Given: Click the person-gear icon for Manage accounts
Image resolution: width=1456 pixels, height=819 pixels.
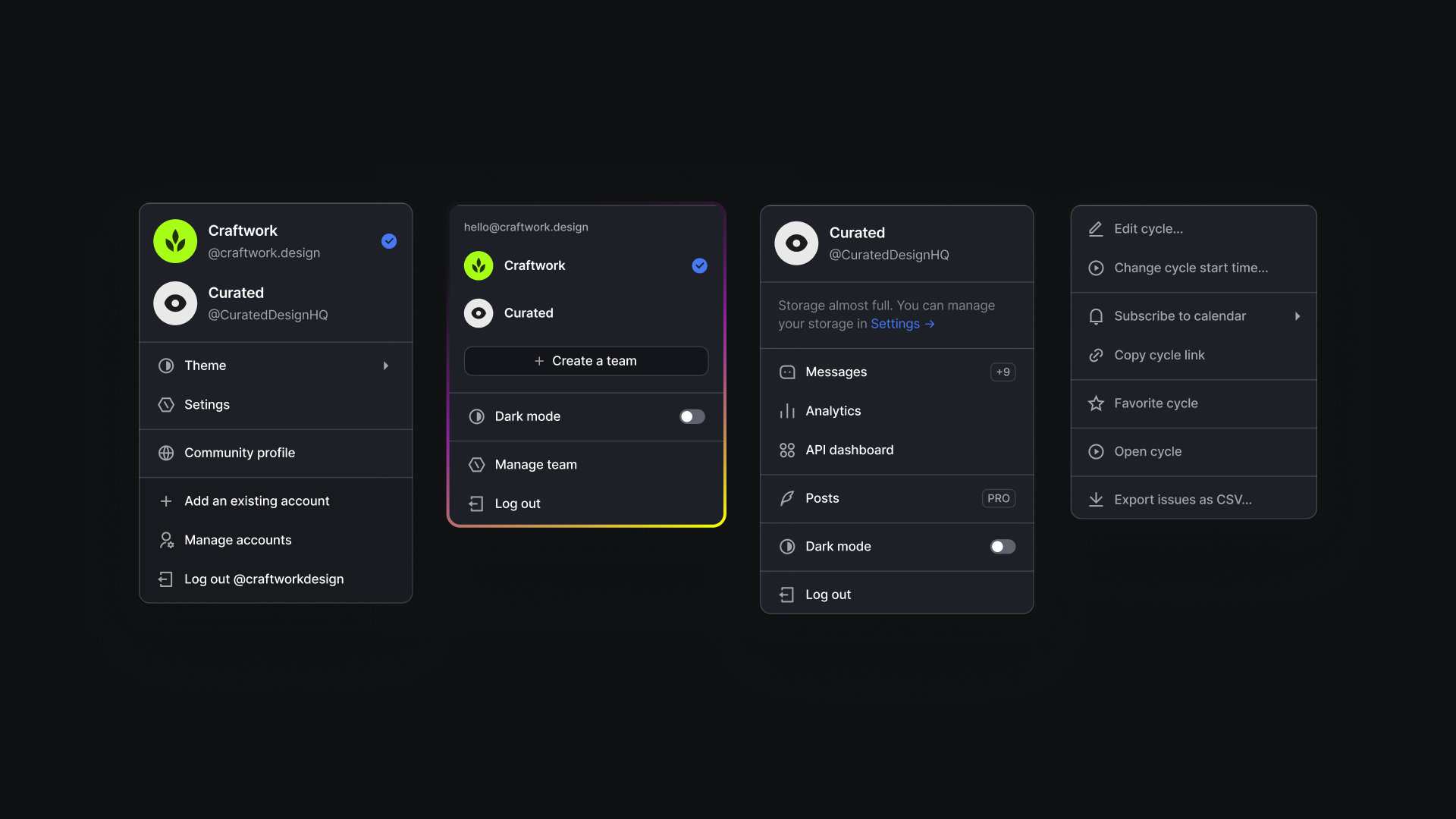Looking at the screenshot, I should pos(166,540).
